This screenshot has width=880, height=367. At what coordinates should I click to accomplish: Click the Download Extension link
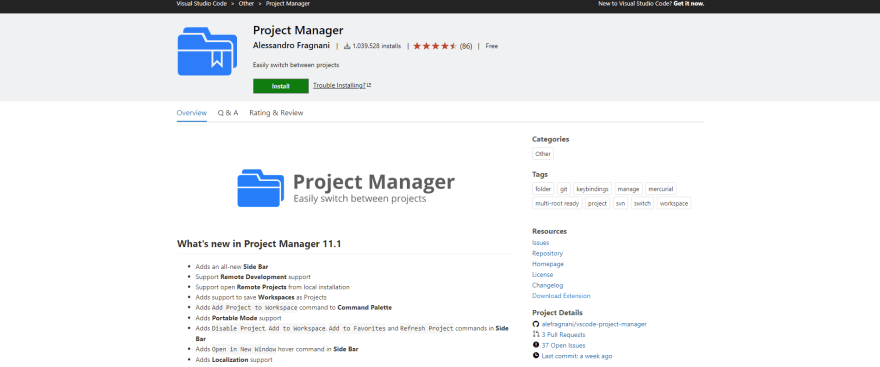tap(561, 296)
